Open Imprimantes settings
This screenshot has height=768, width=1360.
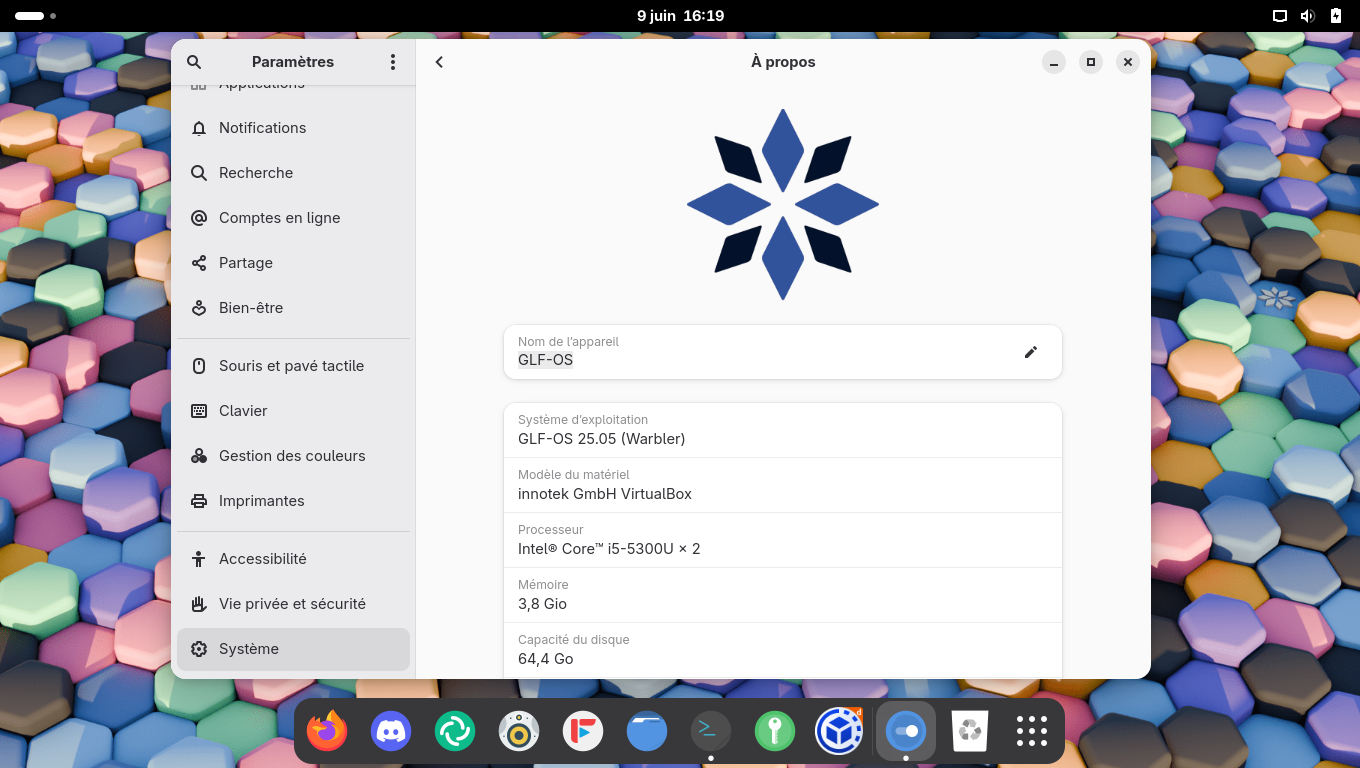click(293, 501)
